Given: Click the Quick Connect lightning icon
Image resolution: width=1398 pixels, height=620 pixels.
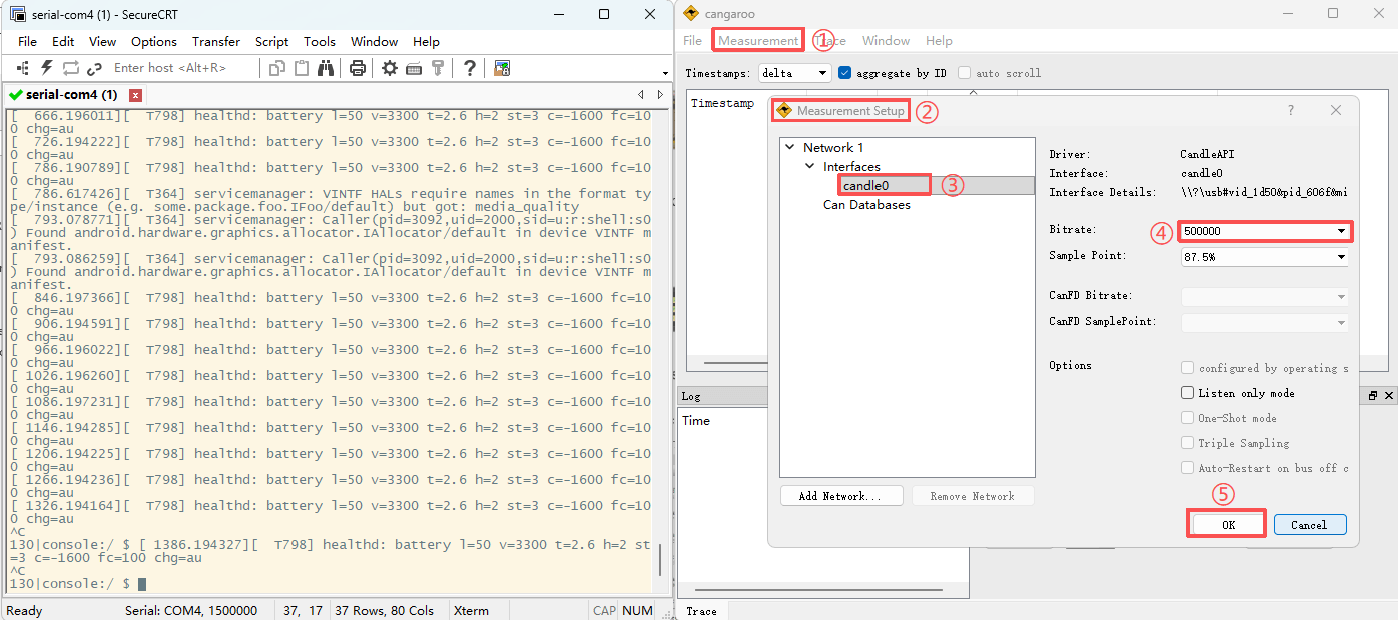Looking at the screenshot, I should [x=46, y=68].
